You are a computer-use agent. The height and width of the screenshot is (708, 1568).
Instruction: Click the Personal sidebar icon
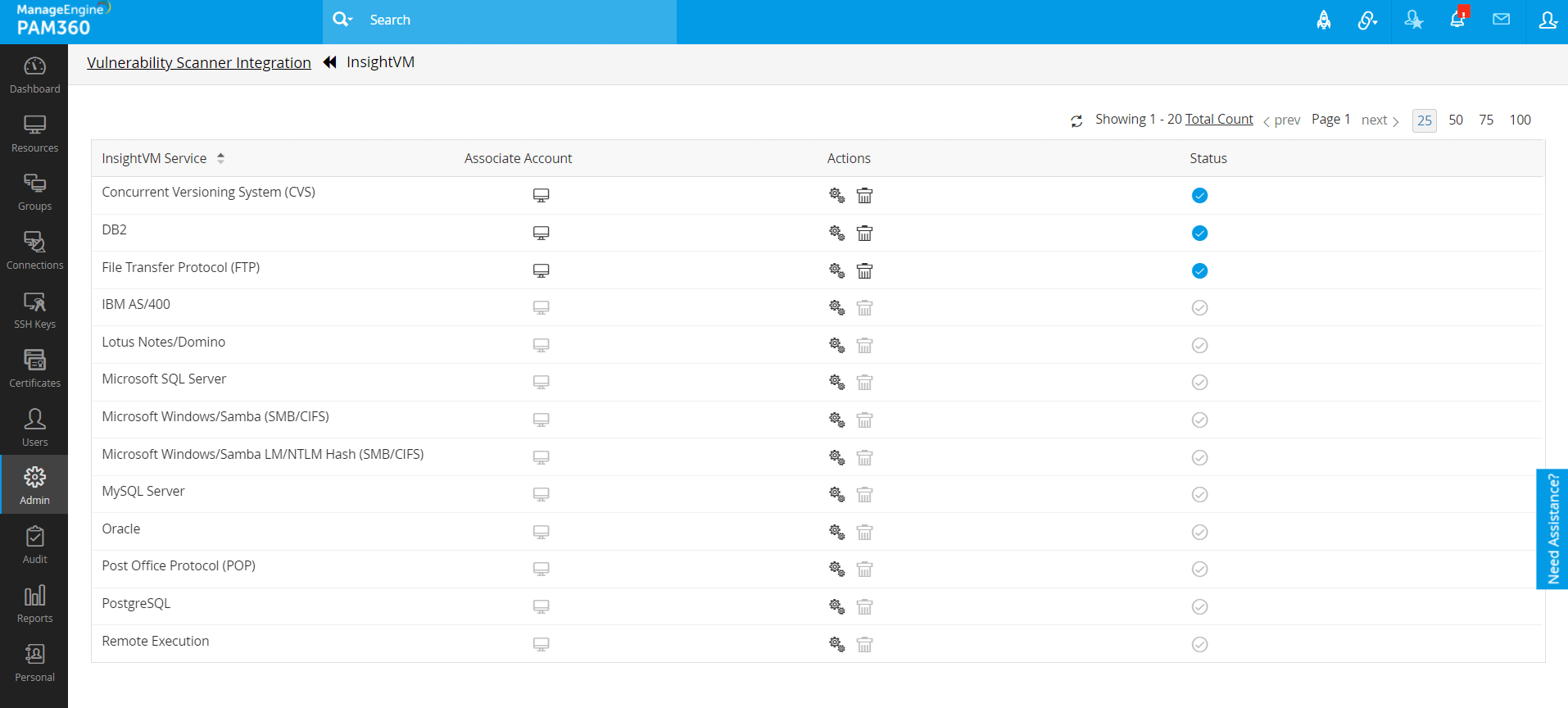(x=34, y=654)
